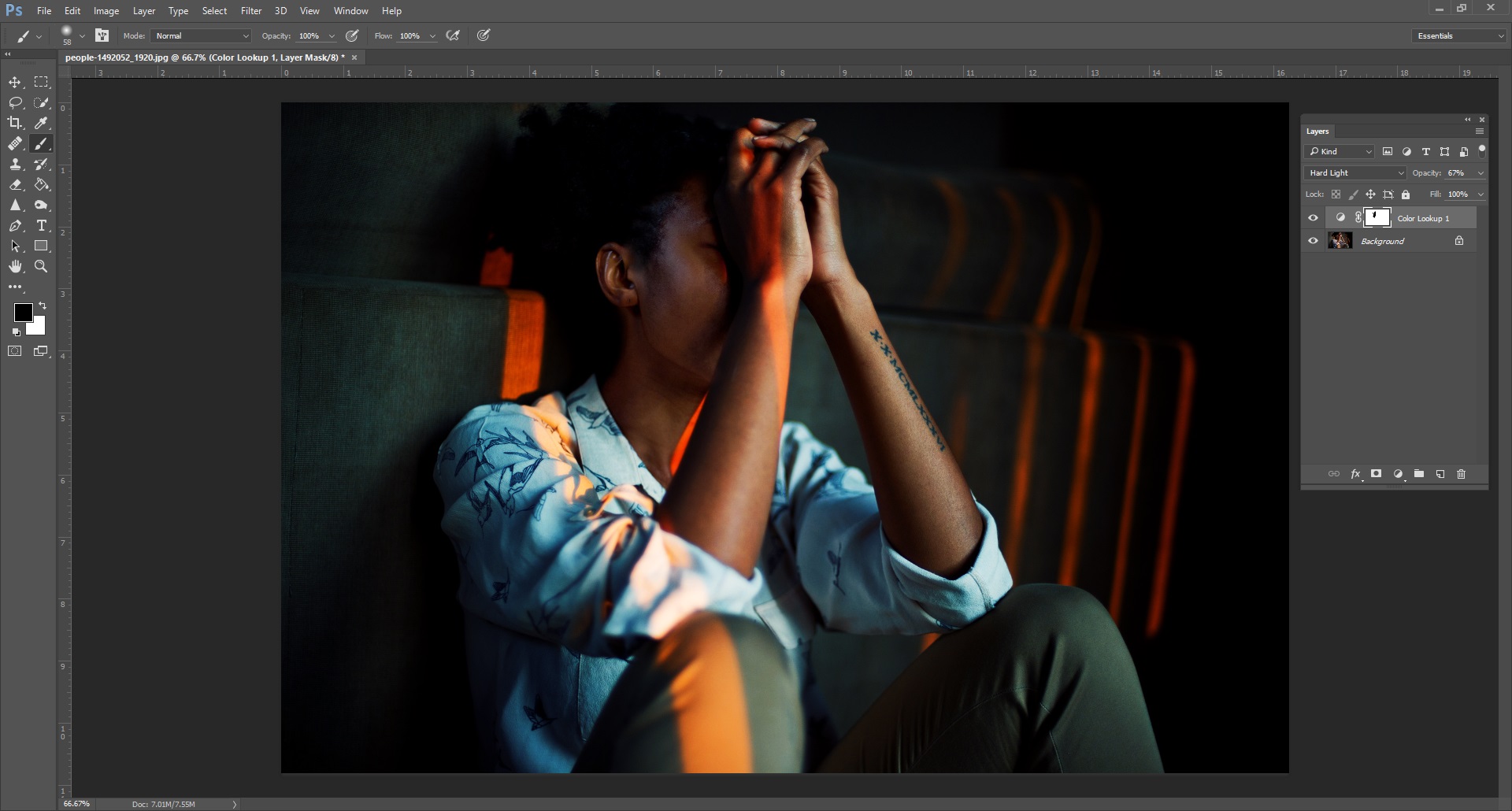Select the Clone Stamp tool
The width and height of the screenshot is (1512, 811).
click(x=15, y=165)
